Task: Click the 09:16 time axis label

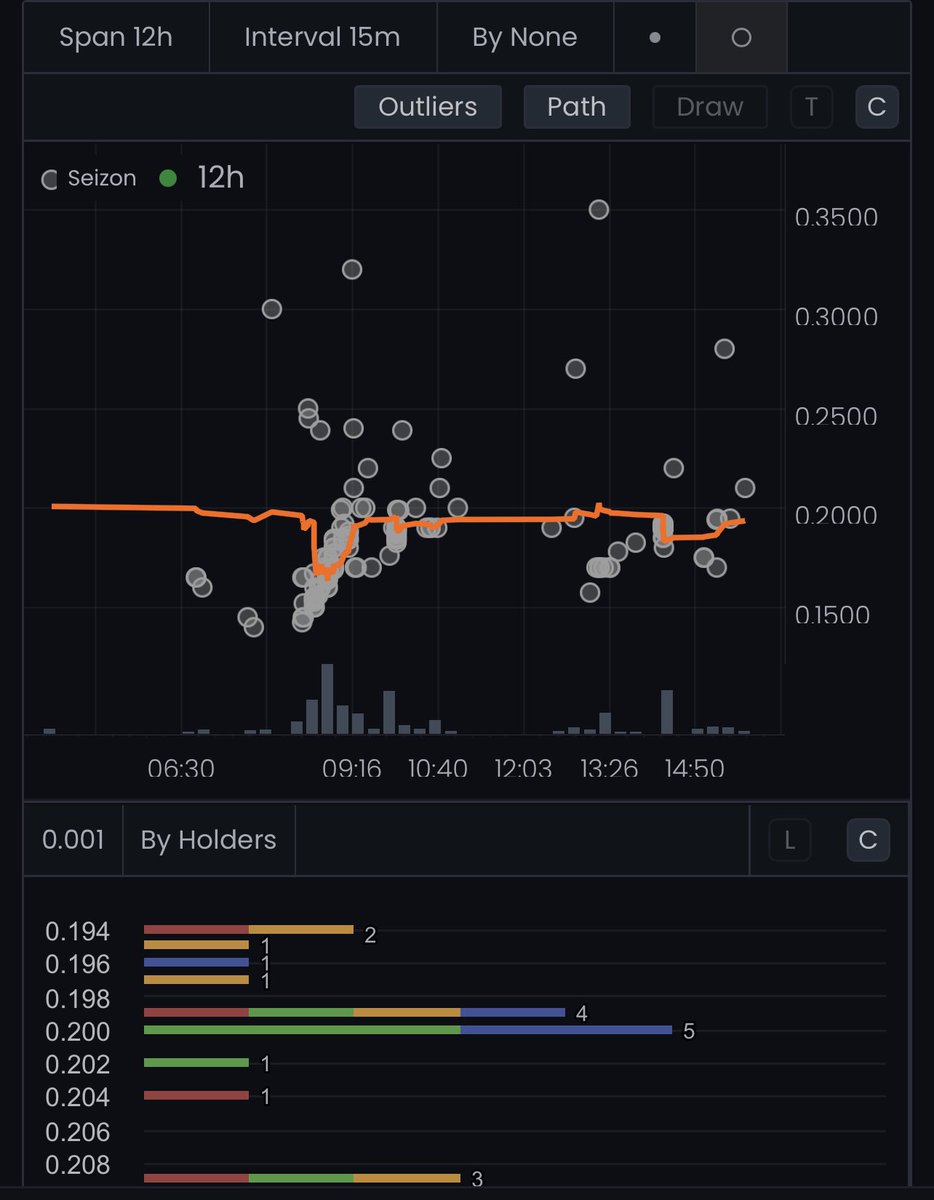Action: tap(351, 769)
